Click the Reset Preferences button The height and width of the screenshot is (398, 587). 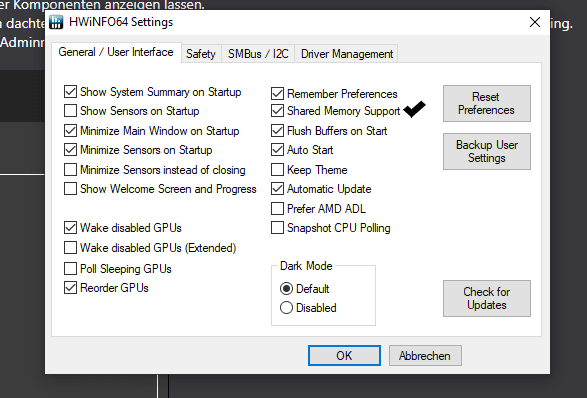click(x=487, y=103)
